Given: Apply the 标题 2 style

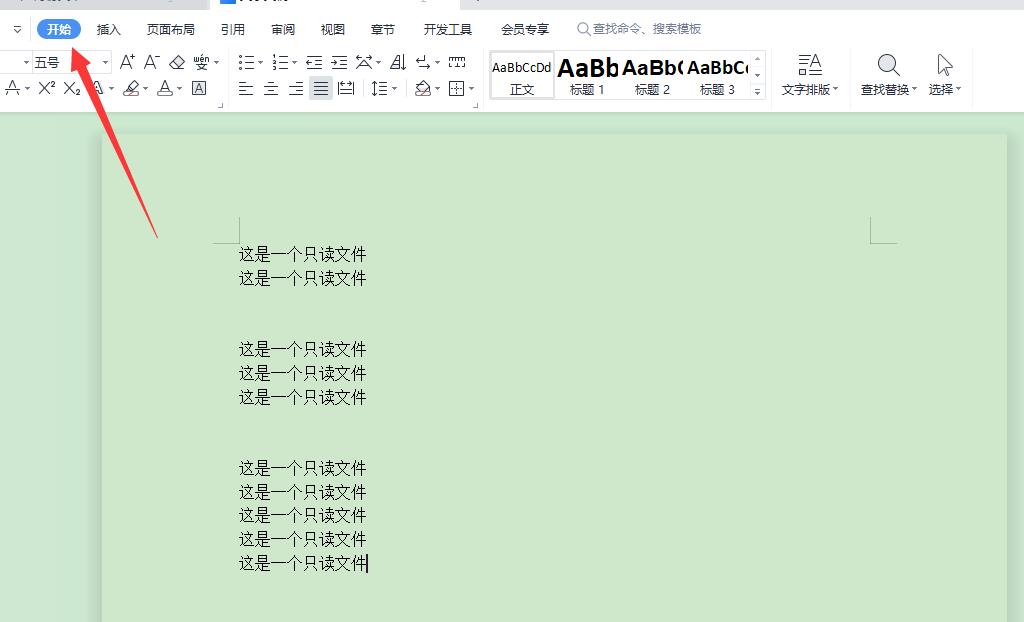Looking at the screenshot, I should (x=652, y=75).
